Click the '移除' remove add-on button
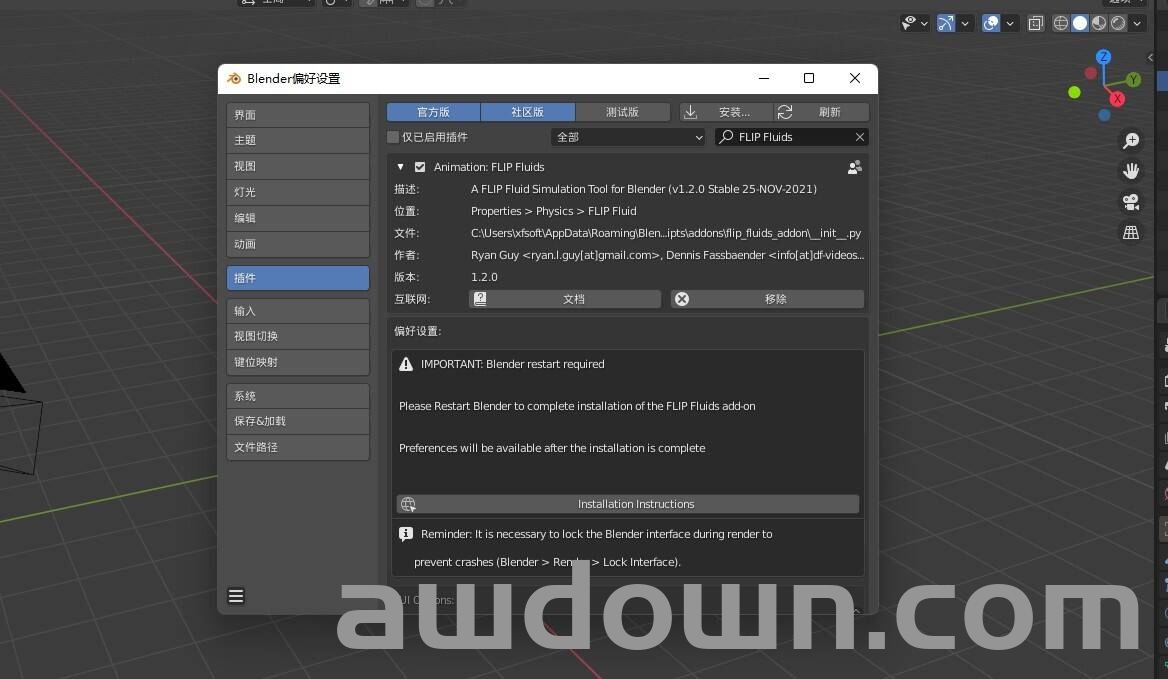The image size is (1168, 679). [767, 299]
